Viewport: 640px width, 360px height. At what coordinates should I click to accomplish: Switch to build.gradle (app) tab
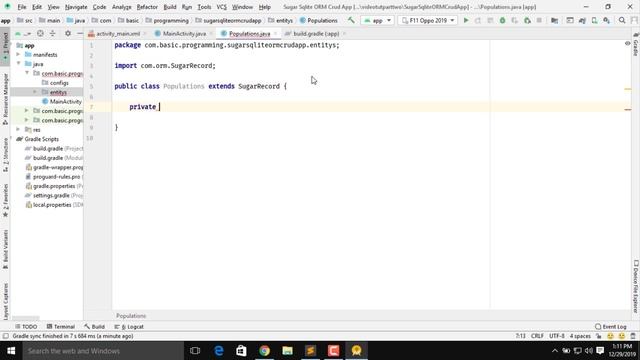(316, 33)
